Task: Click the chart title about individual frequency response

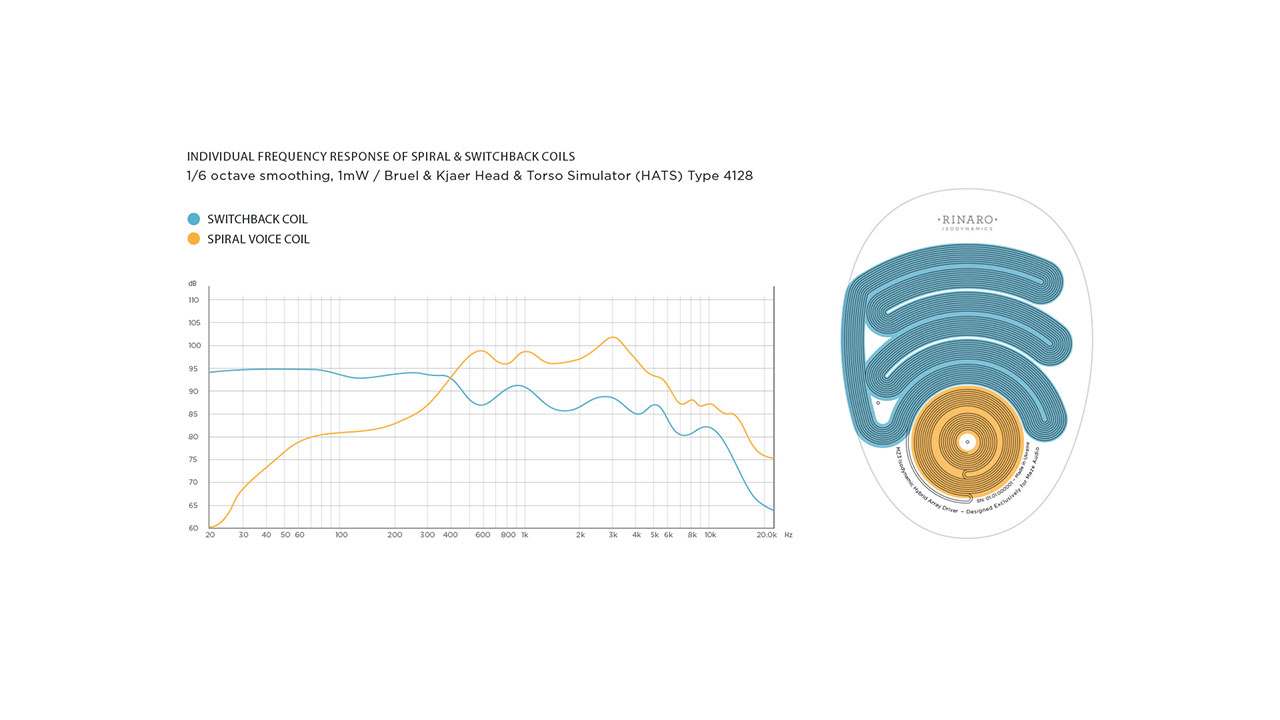Action: [381, 157]
